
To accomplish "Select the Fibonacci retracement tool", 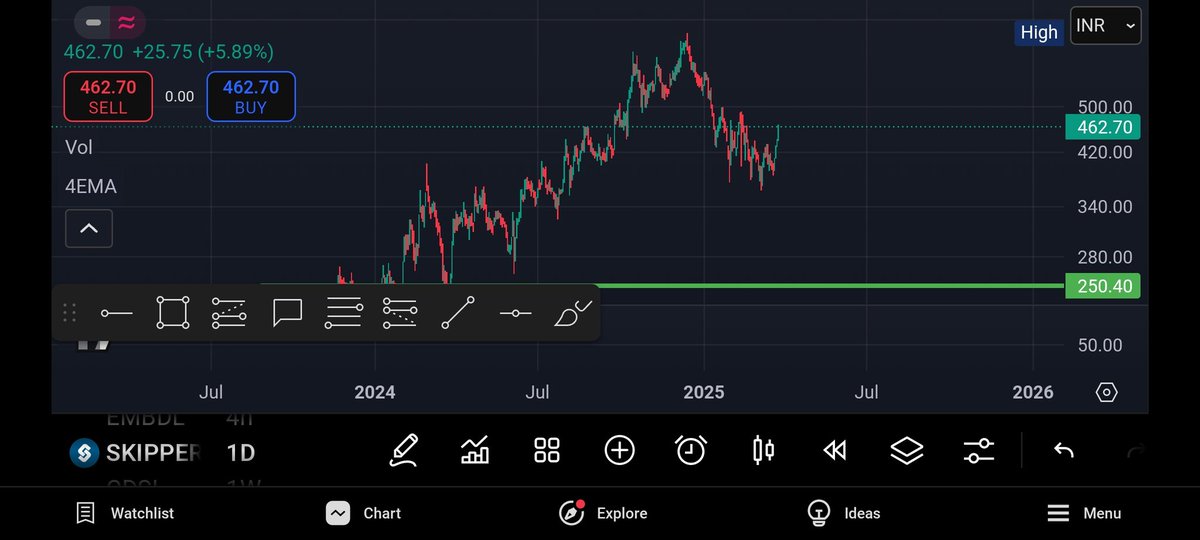I will click(400, 313).
